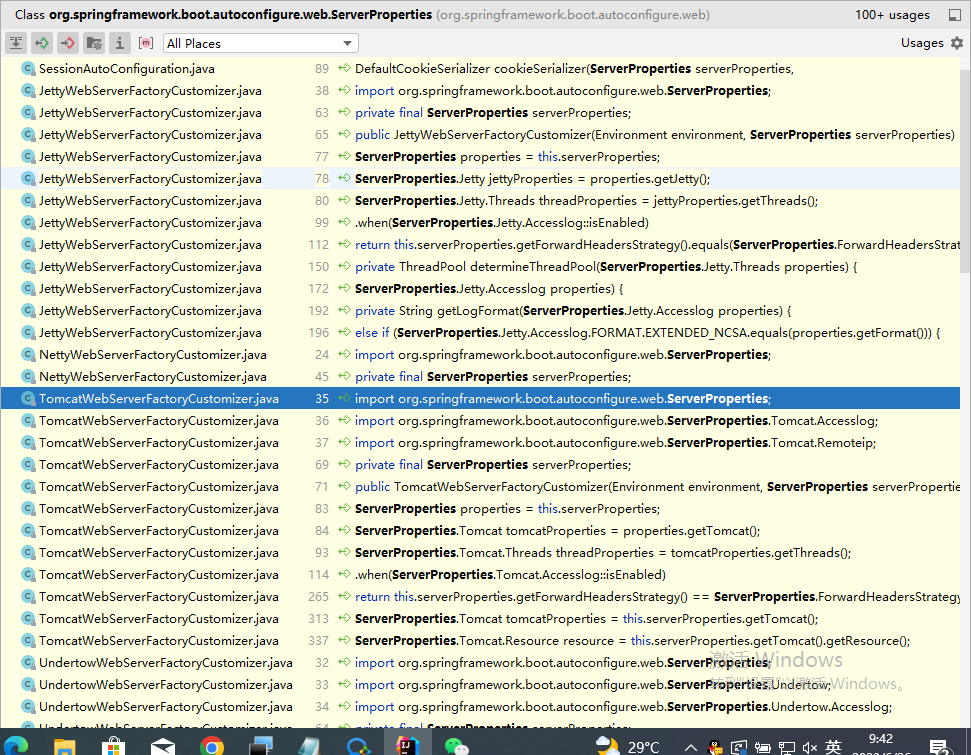Toggle the green-arrow read access filter
The width and height of the screenshot is (971, 755).
(x=41, y=43)
